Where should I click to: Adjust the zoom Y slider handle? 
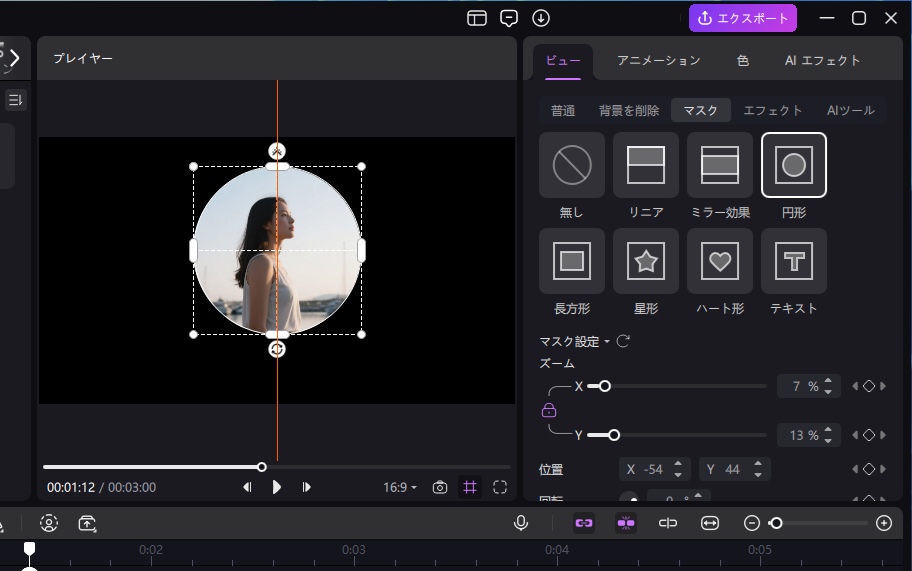click(614, 435)
